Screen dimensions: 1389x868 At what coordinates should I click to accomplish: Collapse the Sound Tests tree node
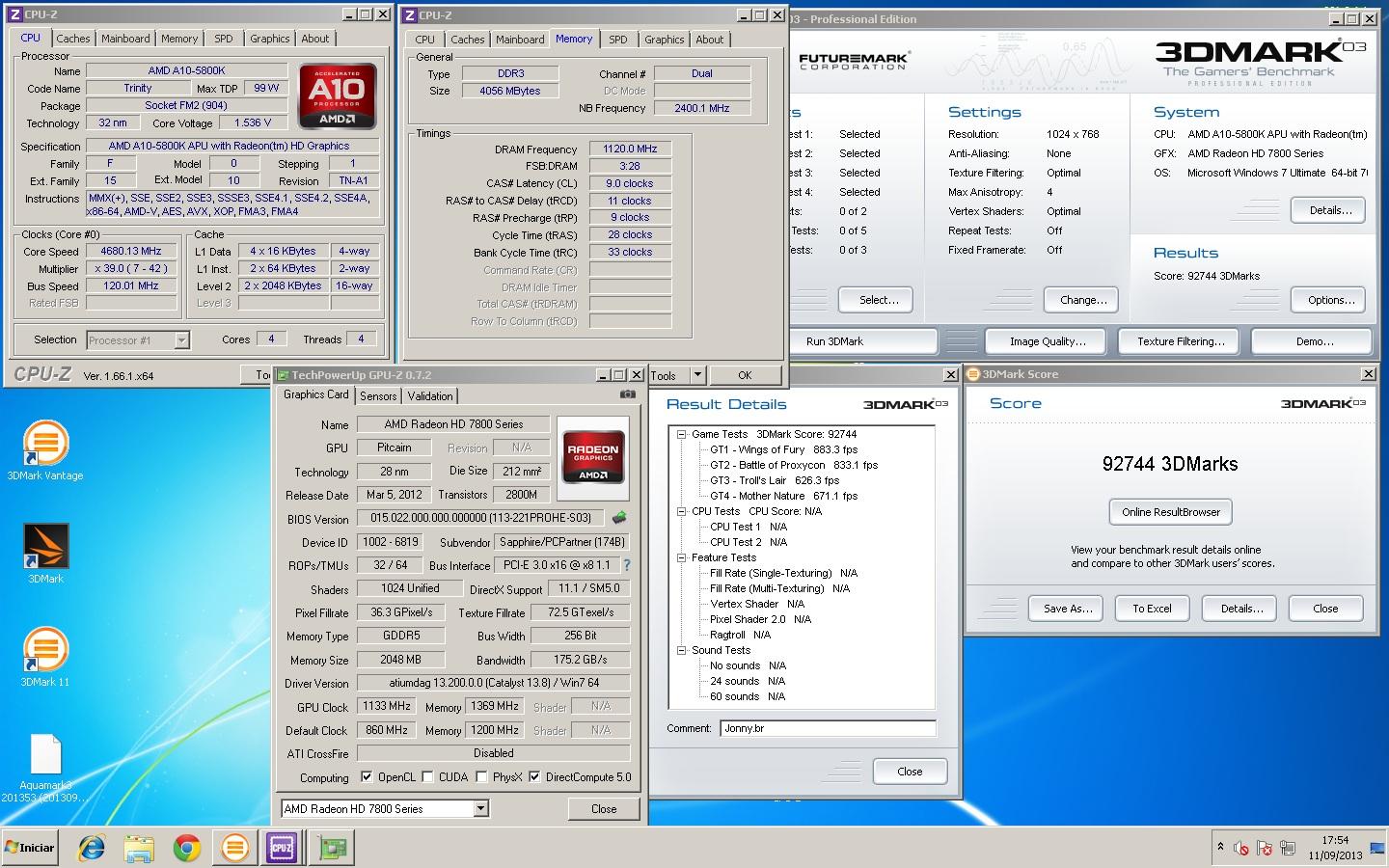point(681,651)
